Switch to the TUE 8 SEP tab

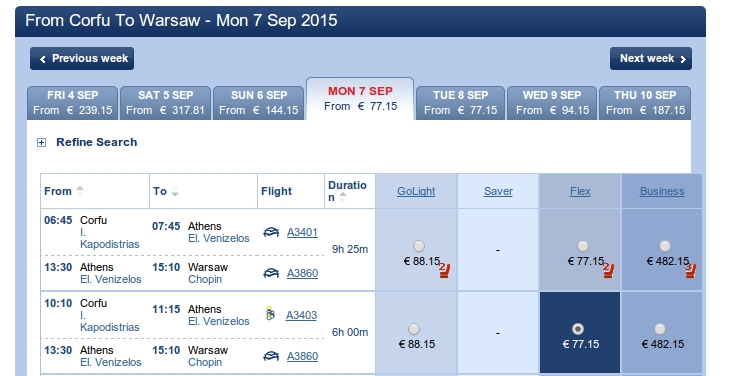461,103
